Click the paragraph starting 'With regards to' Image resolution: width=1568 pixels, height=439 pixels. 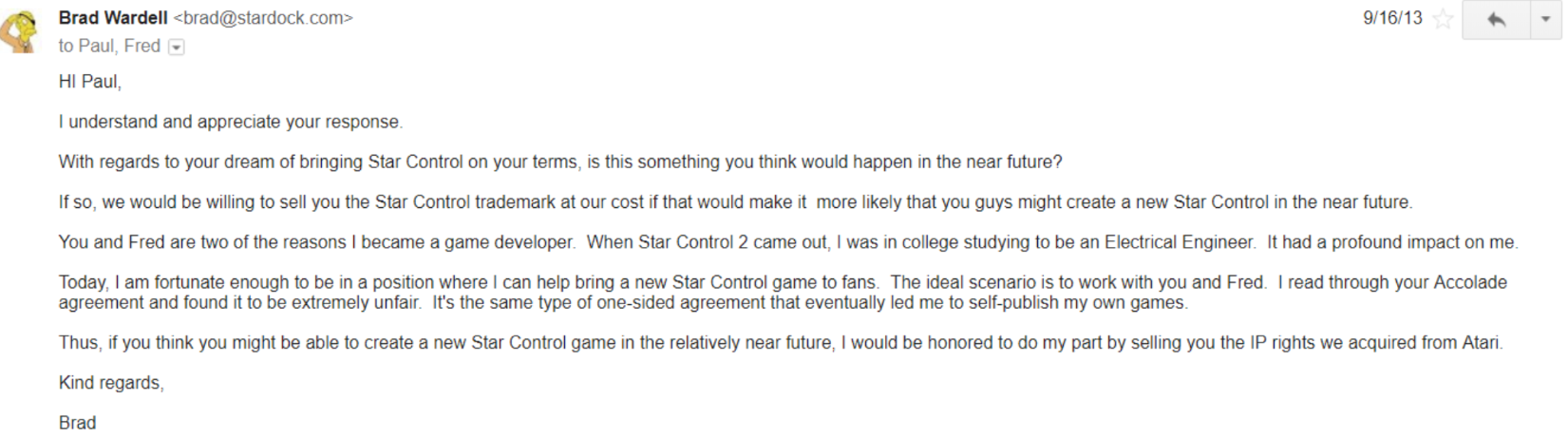[560, 162]
